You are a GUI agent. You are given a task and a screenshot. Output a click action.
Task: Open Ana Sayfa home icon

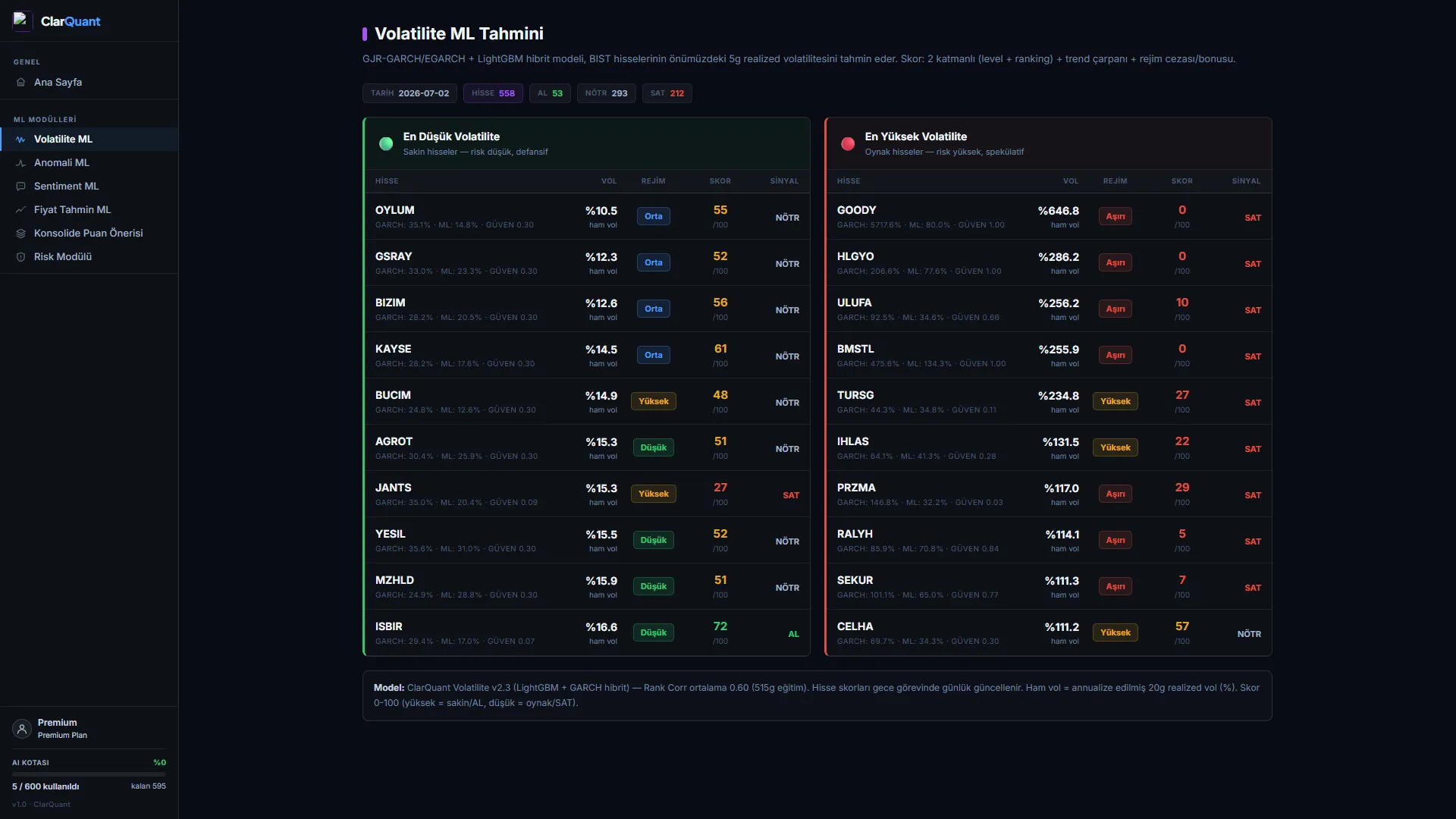click(20, 82)
